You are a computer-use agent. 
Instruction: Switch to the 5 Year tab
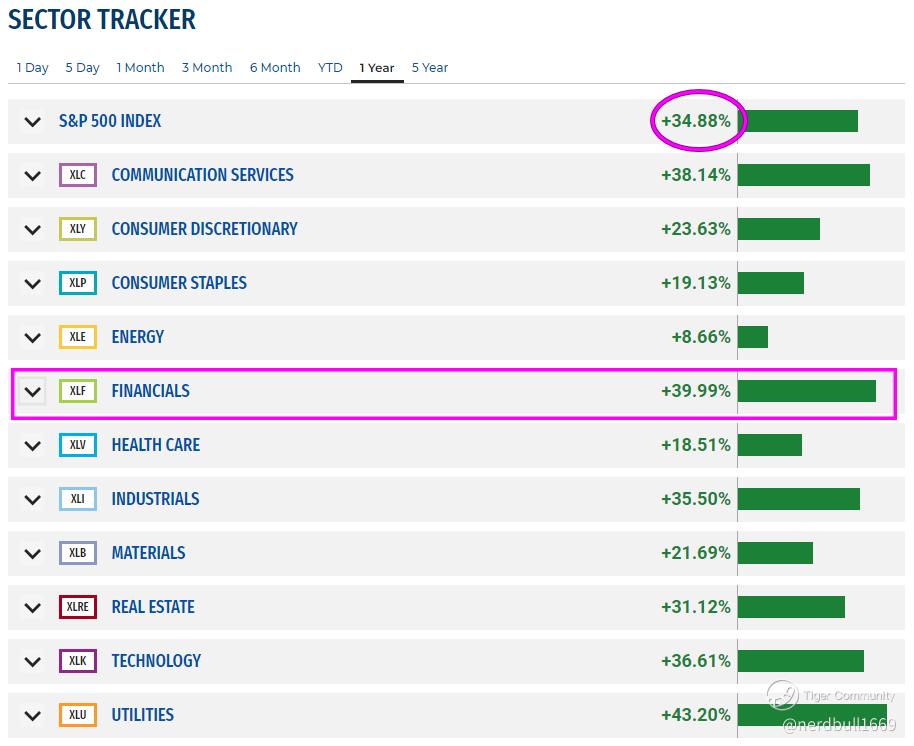[x=430, y=68]
